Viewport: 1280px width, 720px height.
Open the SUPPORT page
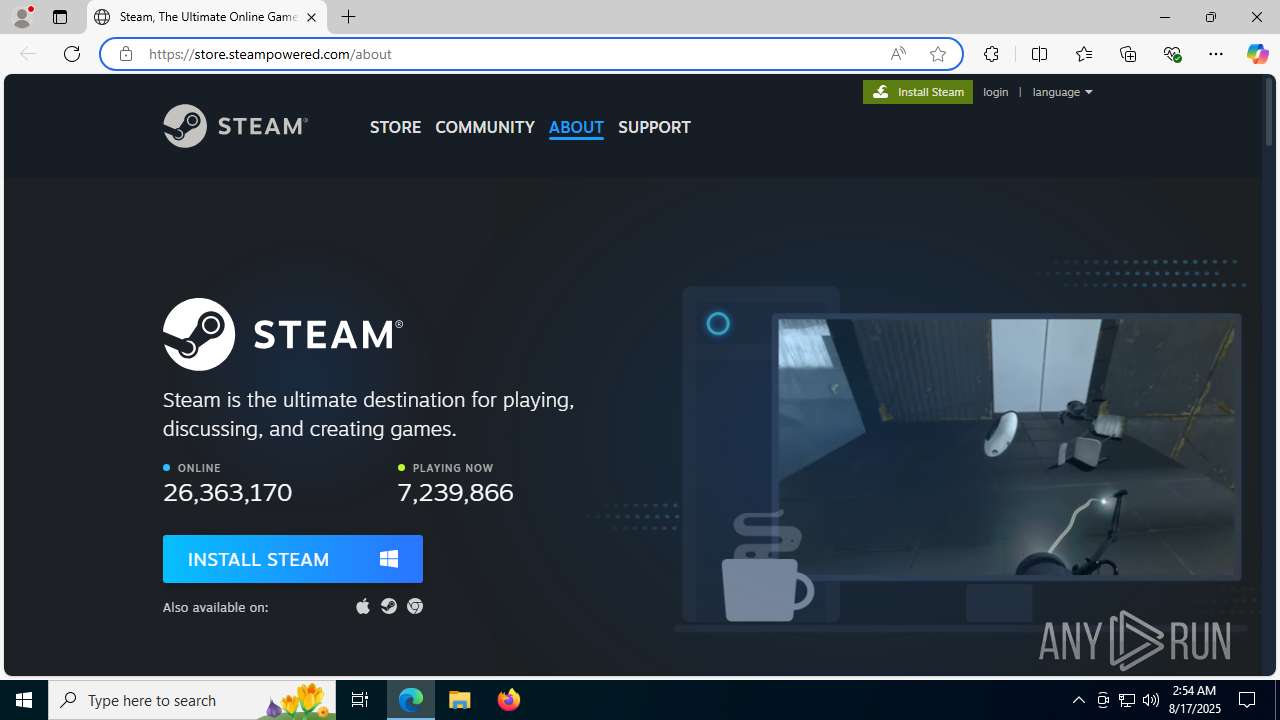pyautogui.click(x=654, y=127)
